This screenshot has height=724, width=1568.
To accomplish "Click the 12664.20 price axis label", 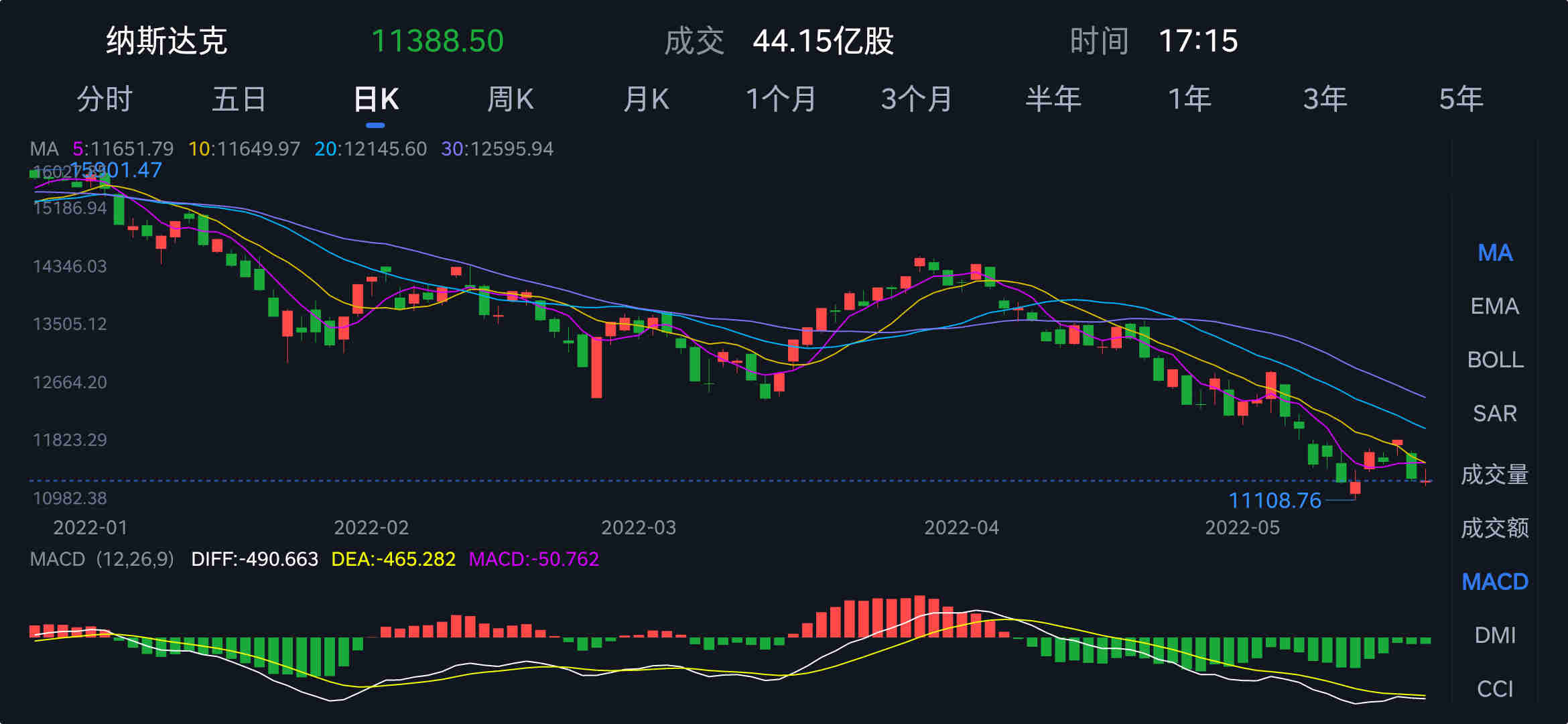I will (x=70, y=382).
